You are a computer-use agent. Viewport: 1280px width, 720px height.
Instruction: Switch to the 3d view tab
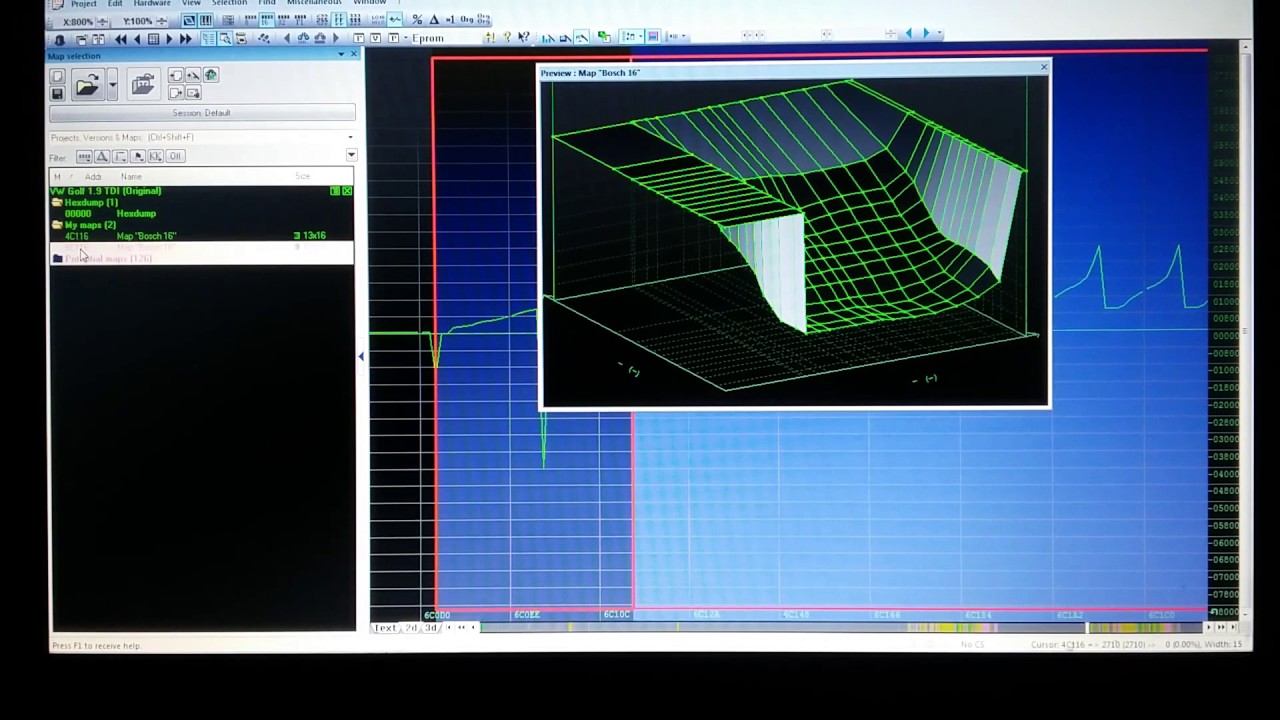pyautogui.click(x=431, y=628)
